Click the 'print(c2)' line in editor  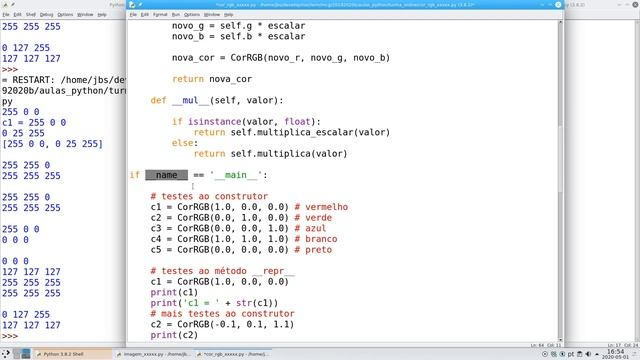pyautogui.click(x=174, y=335)
